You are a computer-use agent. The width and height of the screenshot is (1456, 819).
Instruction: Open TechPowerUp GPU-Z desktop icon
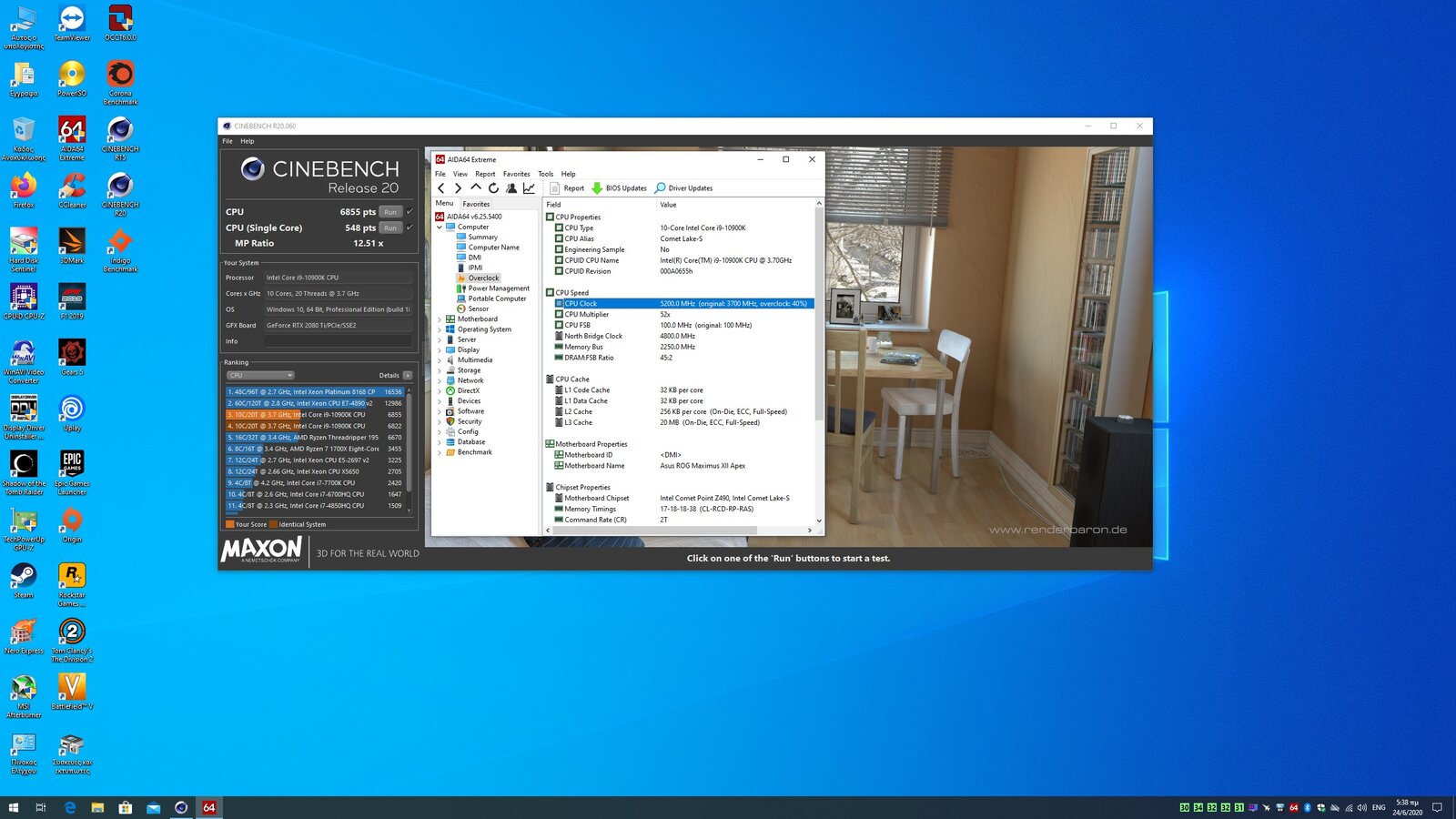(x=24, y=529)
